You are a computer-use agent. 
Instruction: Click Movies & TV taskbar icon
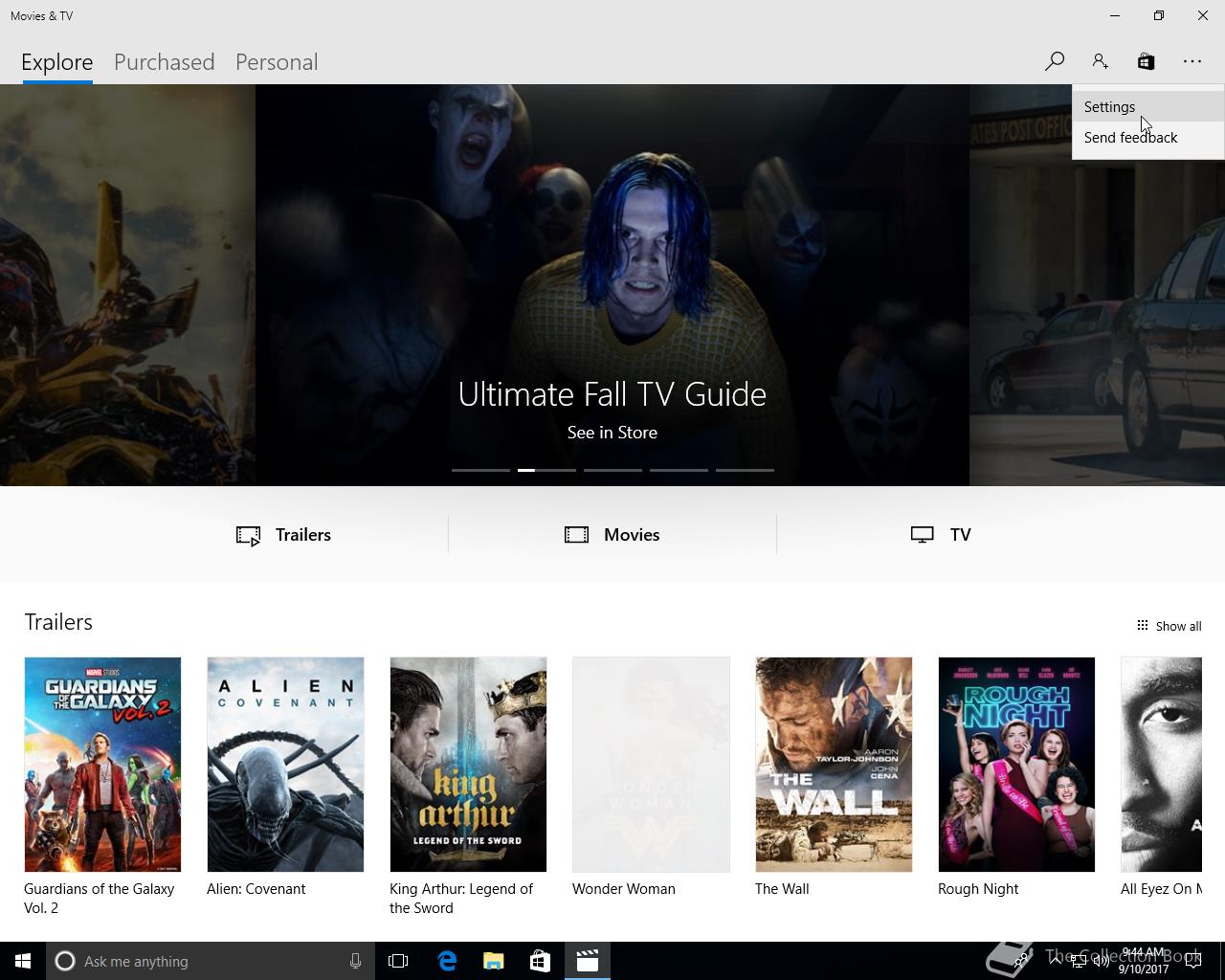[x=587, y=961]
